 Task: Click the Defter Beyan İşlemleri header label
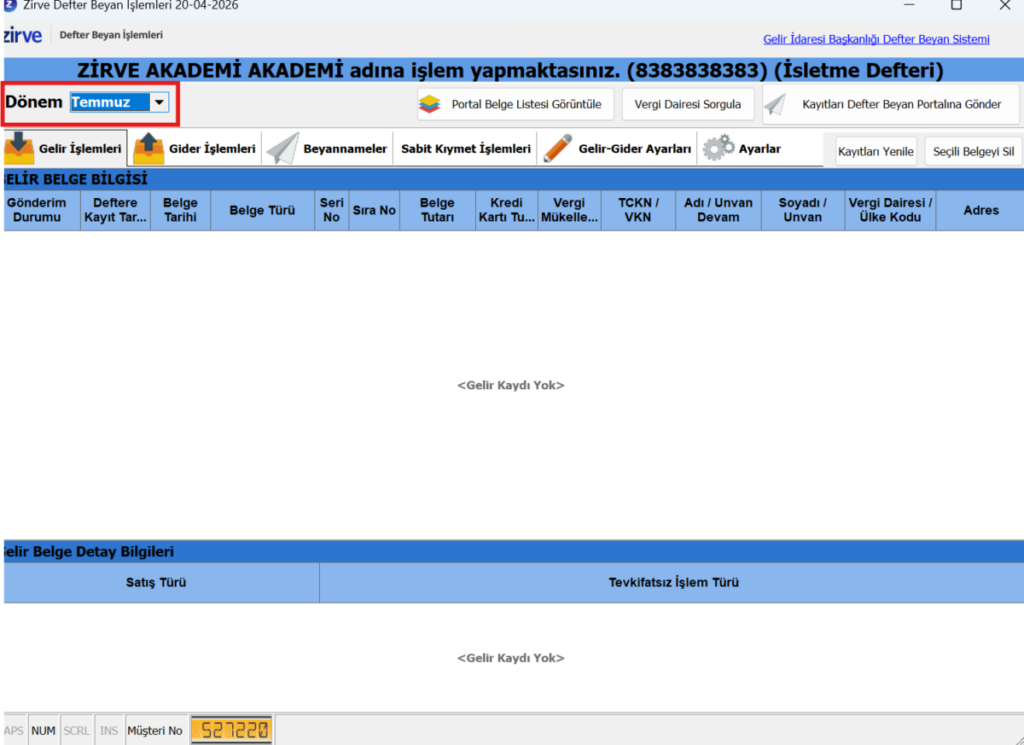[111, 35]
